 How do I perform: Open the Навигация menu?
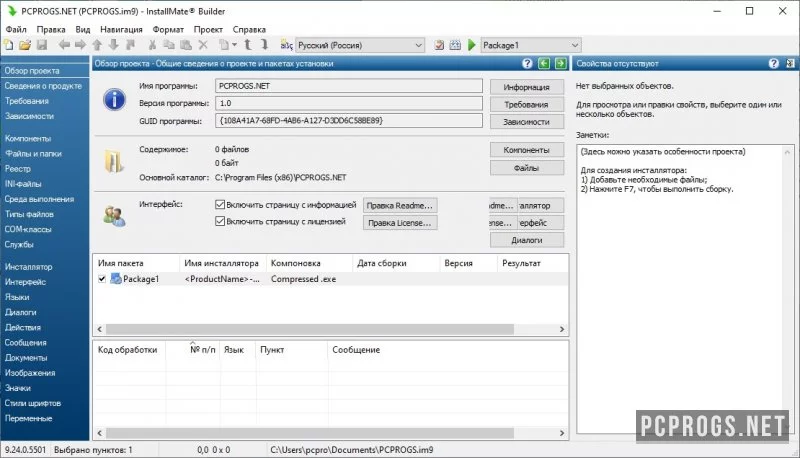[x=121, y=30]
